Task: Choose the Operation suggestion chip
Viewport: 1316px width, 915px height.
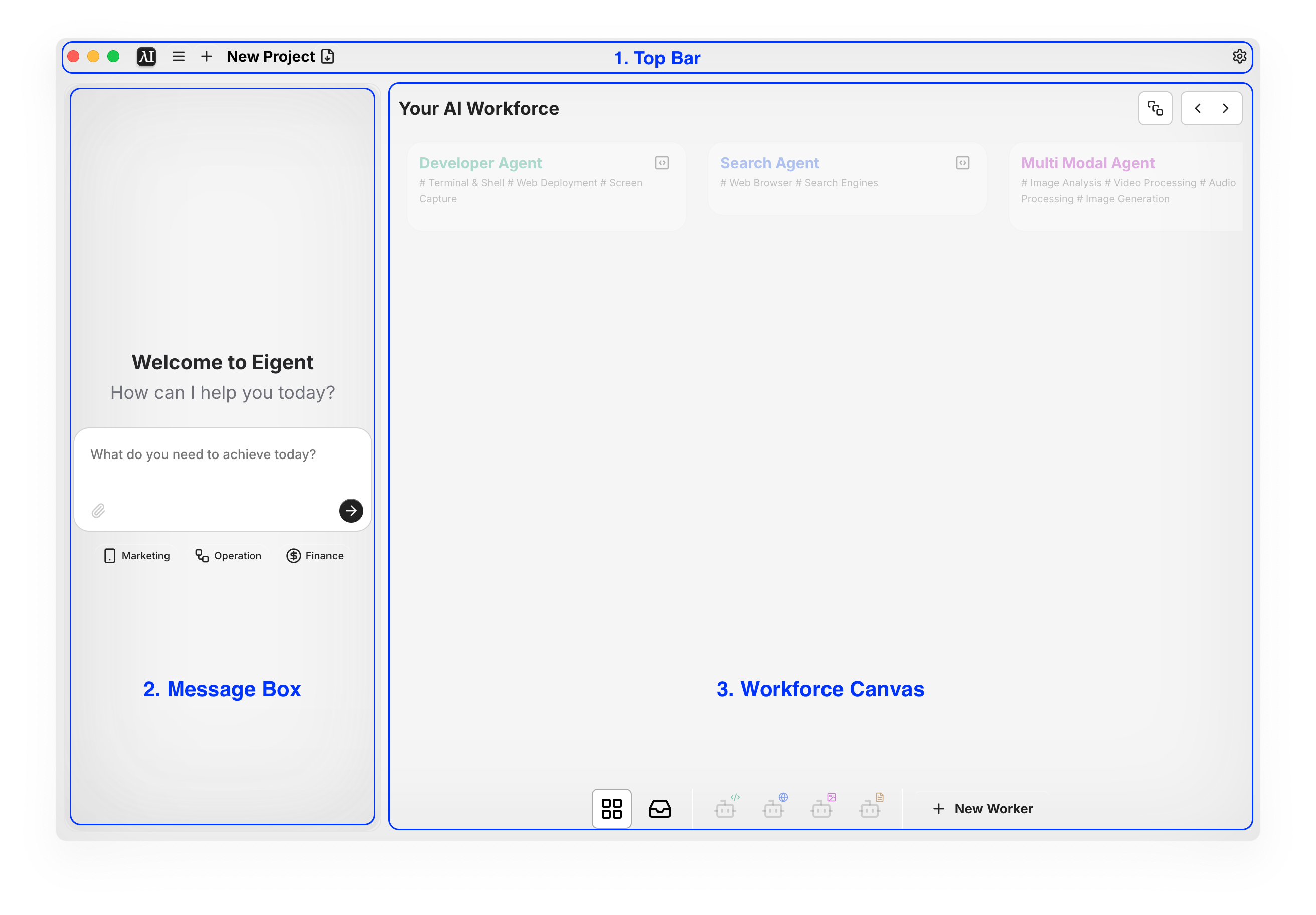Action: (x=228, y=556)
